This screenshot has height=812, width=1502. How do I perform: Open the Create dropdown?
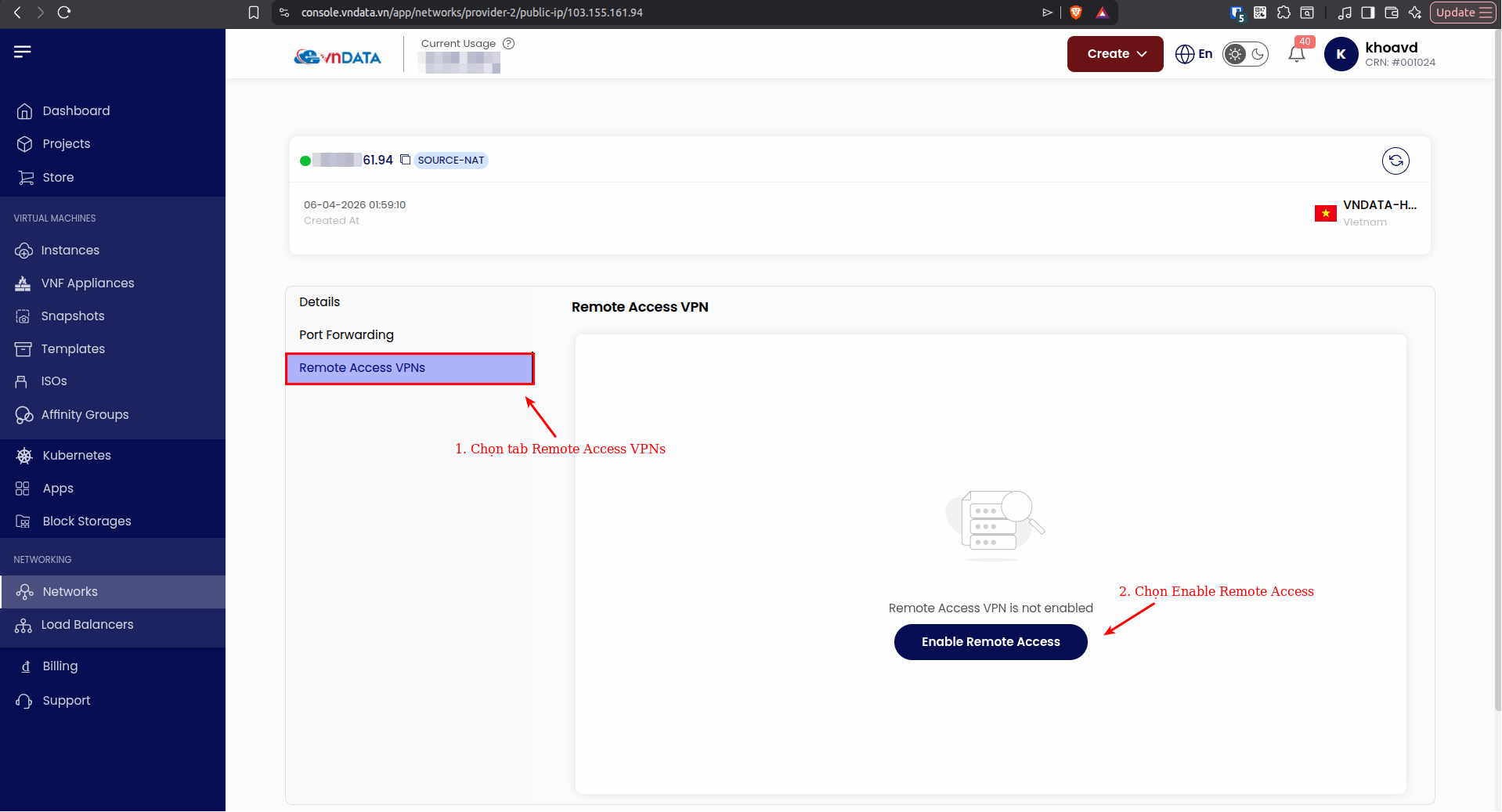(x=1115, y=54)
